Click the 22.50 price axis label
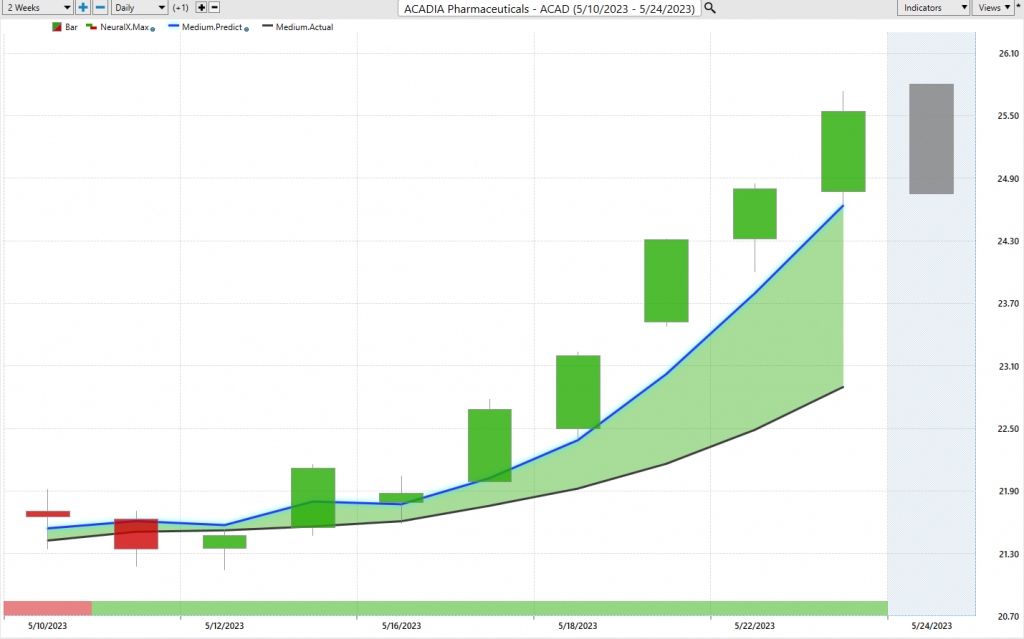The width and height of the screenshot is (1024, 639). [1008, 429]
